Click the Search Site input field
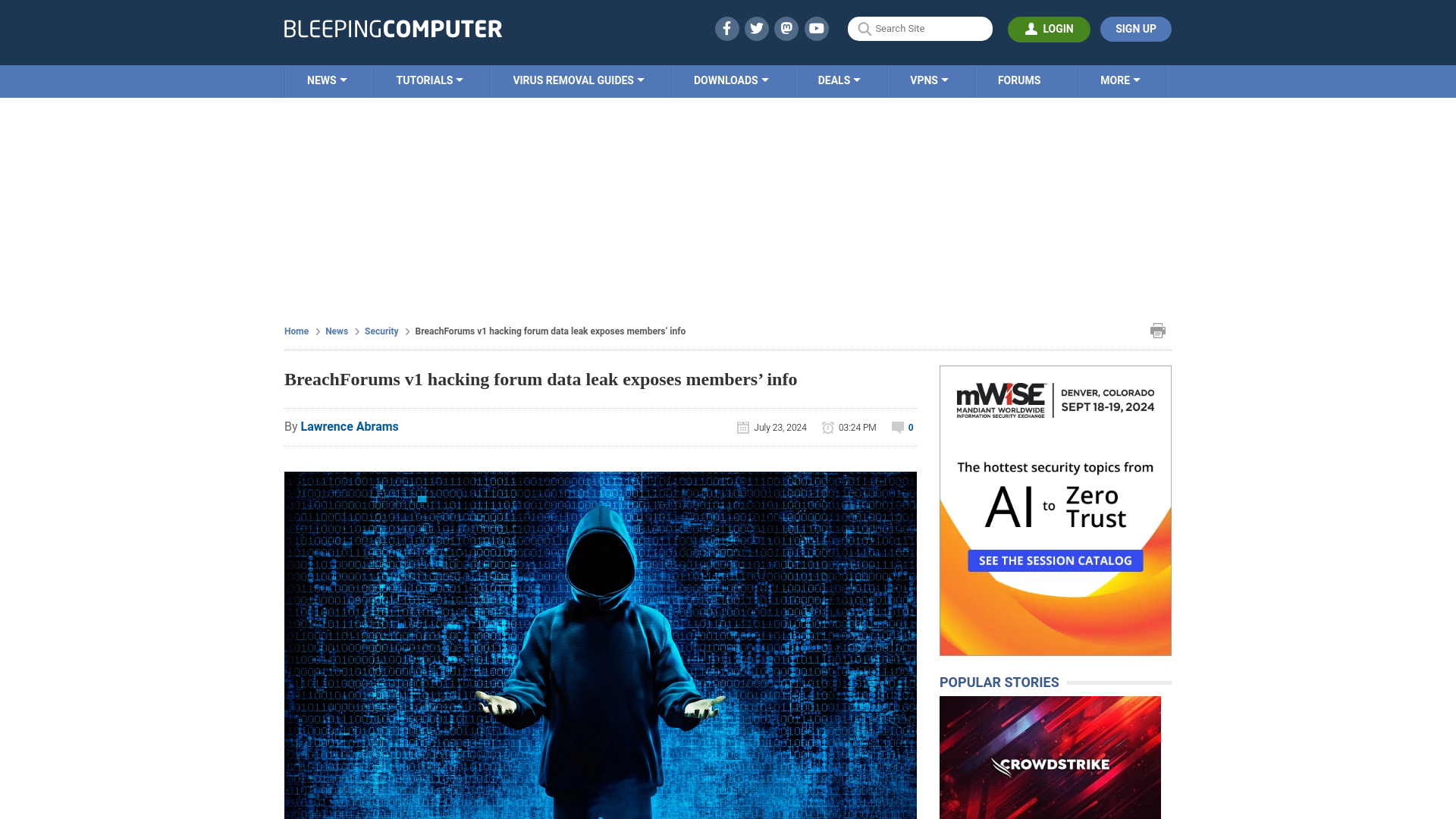Image resolution: width=1456 pixels, height=819 pixels. point(920,29)
